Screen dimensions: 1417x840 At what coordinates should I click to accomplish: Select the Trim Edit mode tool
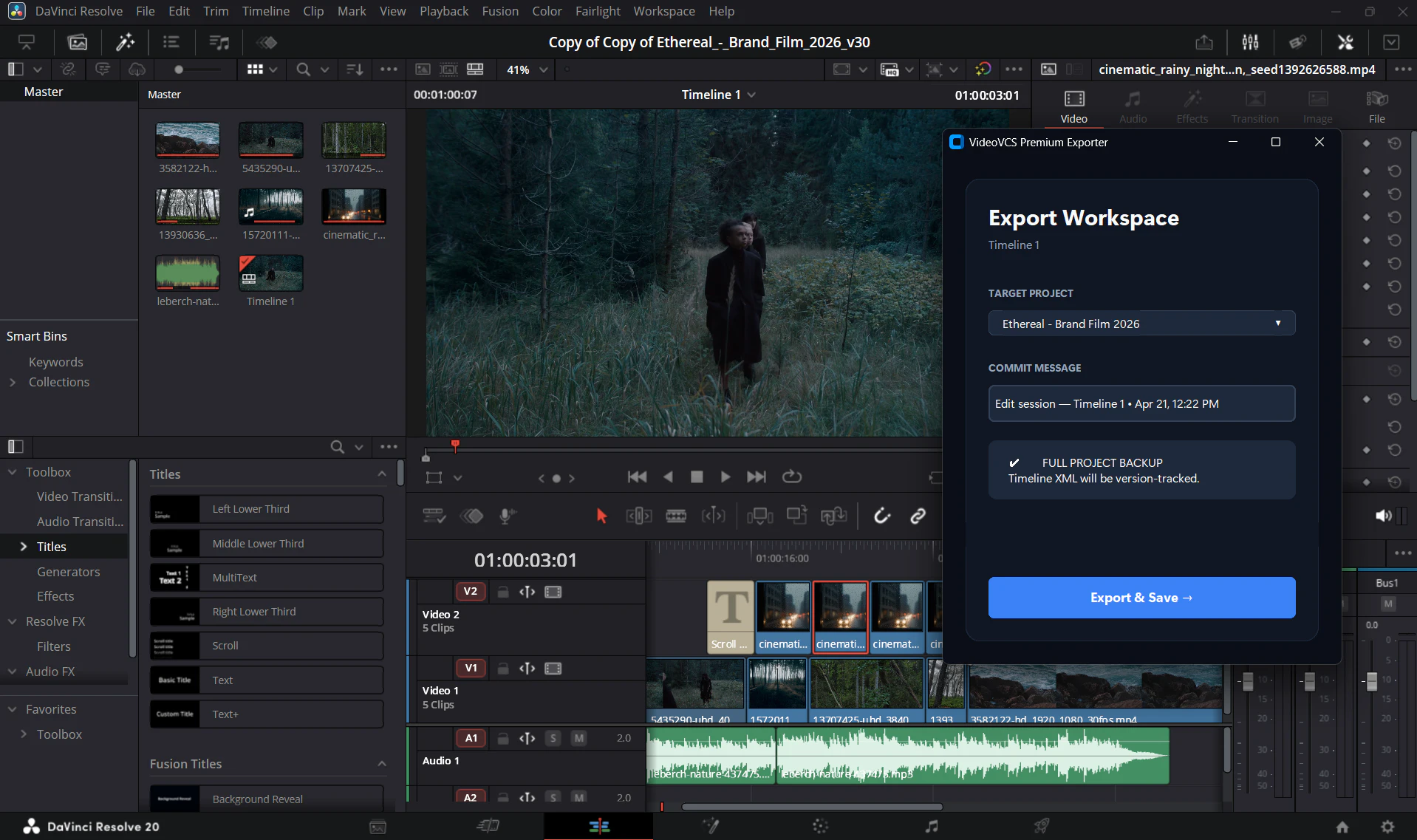pyautogui.click(x=638, y=516)
